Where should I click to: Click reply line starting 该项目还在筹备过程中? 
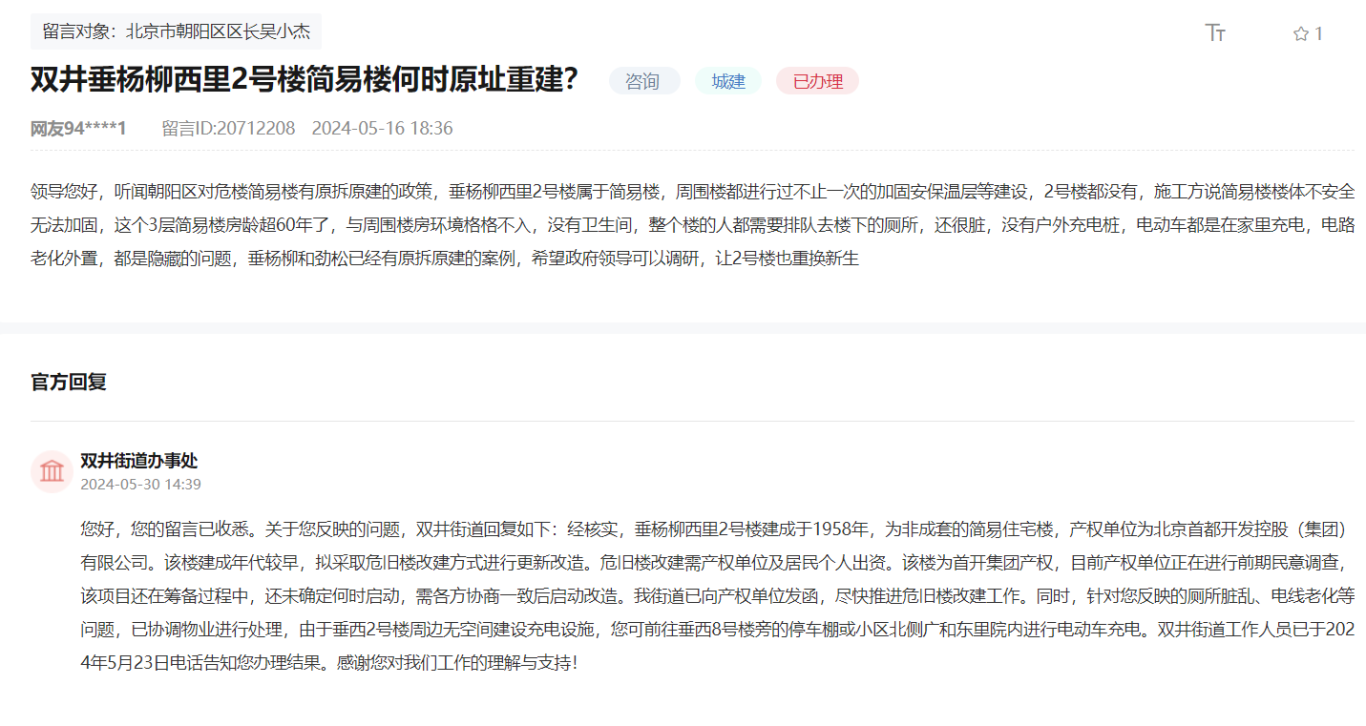pyautogui.click(x=717, y=596)
